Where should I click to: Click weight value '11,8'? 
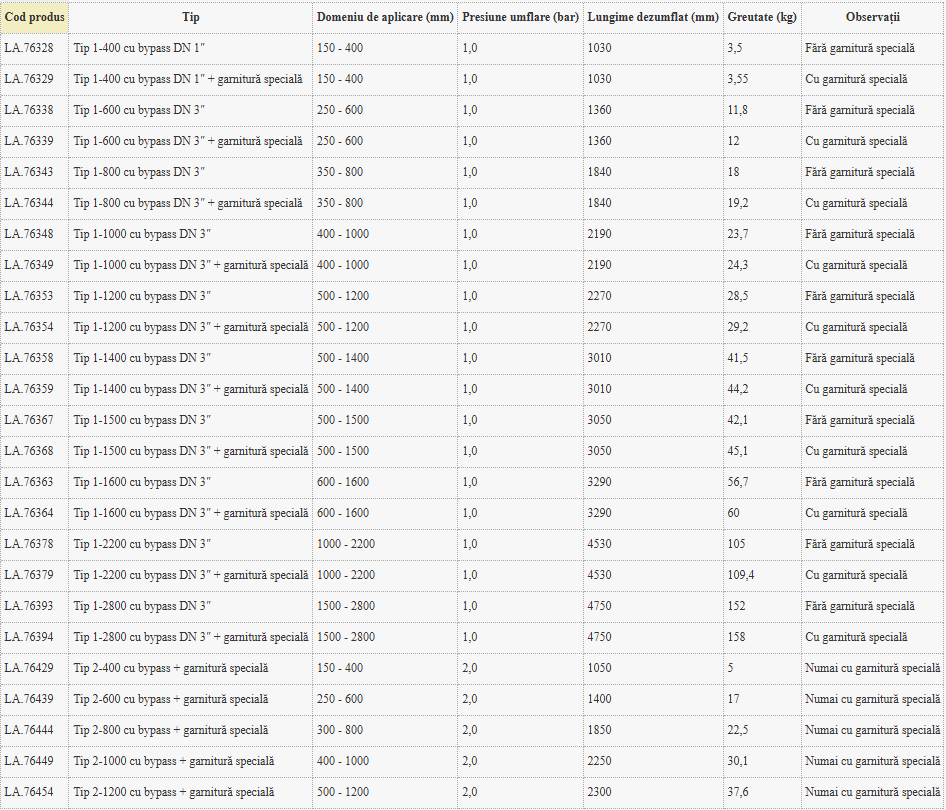click(x=738, y=110)
